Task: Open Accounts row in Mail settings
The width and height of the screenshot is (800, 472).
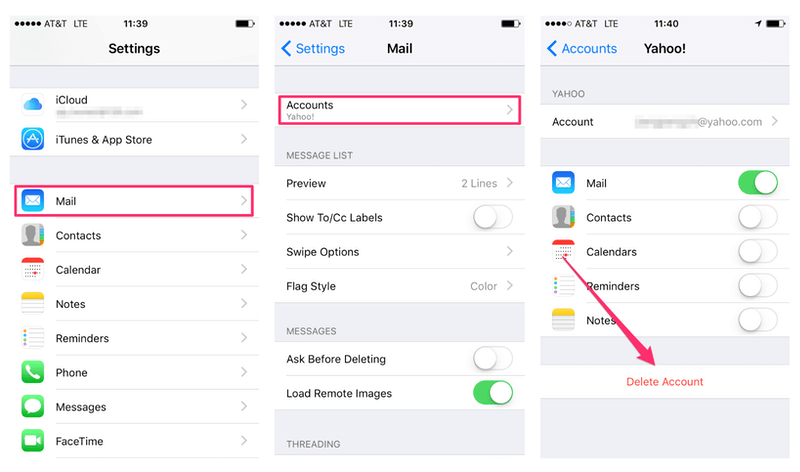Action: tap(399, 110)
